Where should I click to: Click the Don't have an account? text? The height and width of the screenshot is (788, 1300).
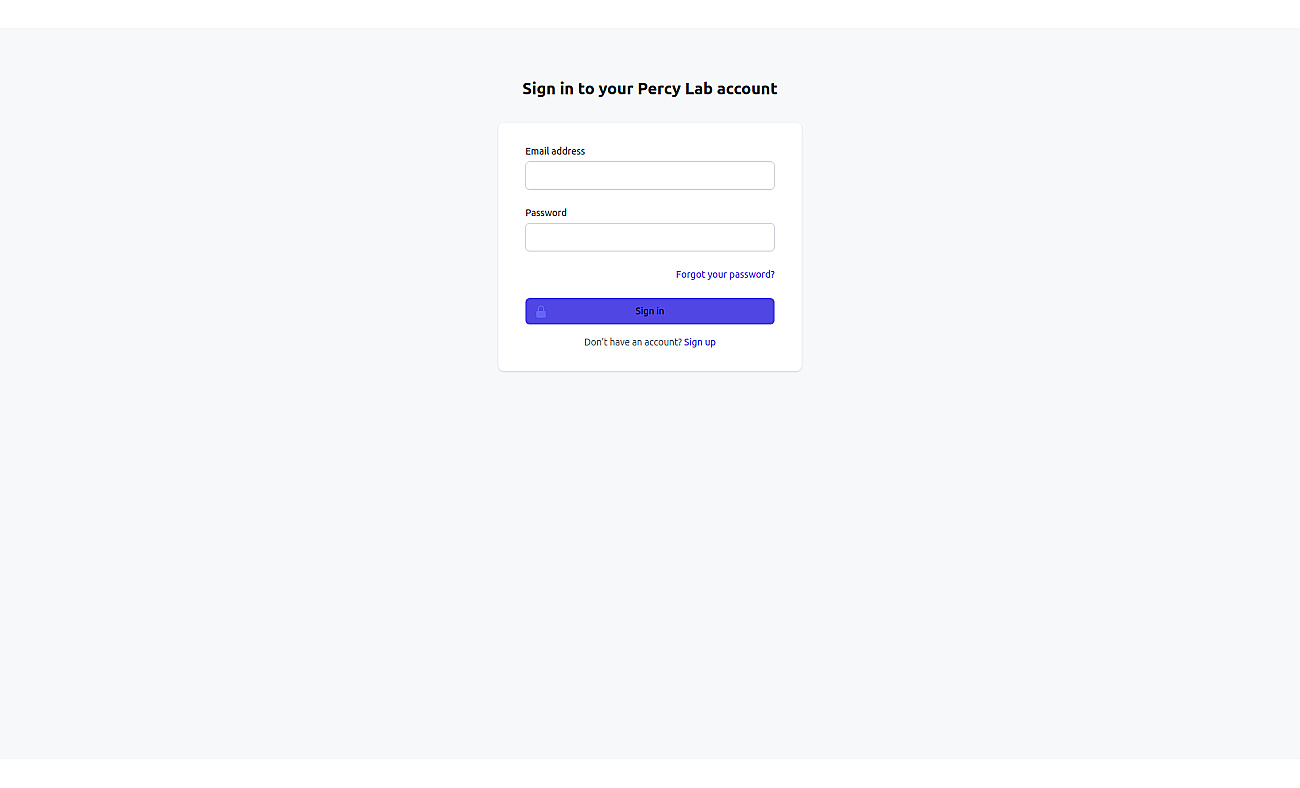(x=633, y=342)
